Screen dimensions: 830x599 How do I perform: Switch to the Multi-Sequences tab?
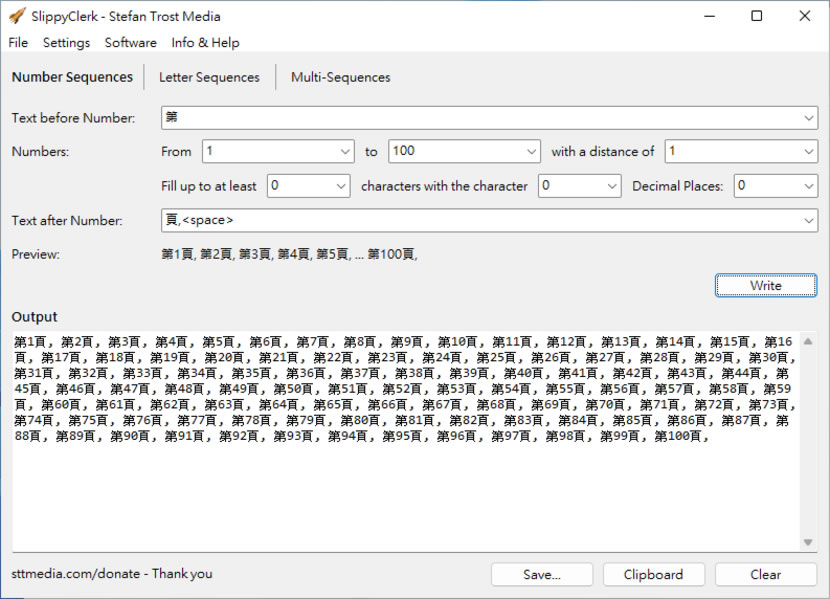pos(340,77)
